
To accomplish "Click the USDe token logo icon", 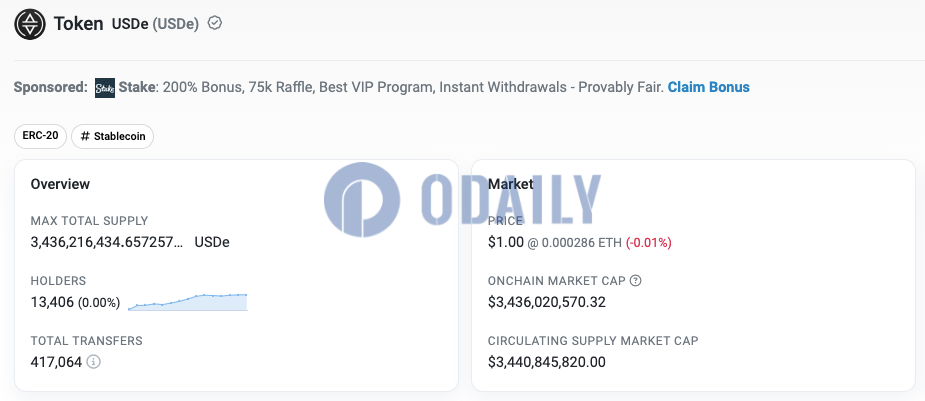I will [29, 25].
